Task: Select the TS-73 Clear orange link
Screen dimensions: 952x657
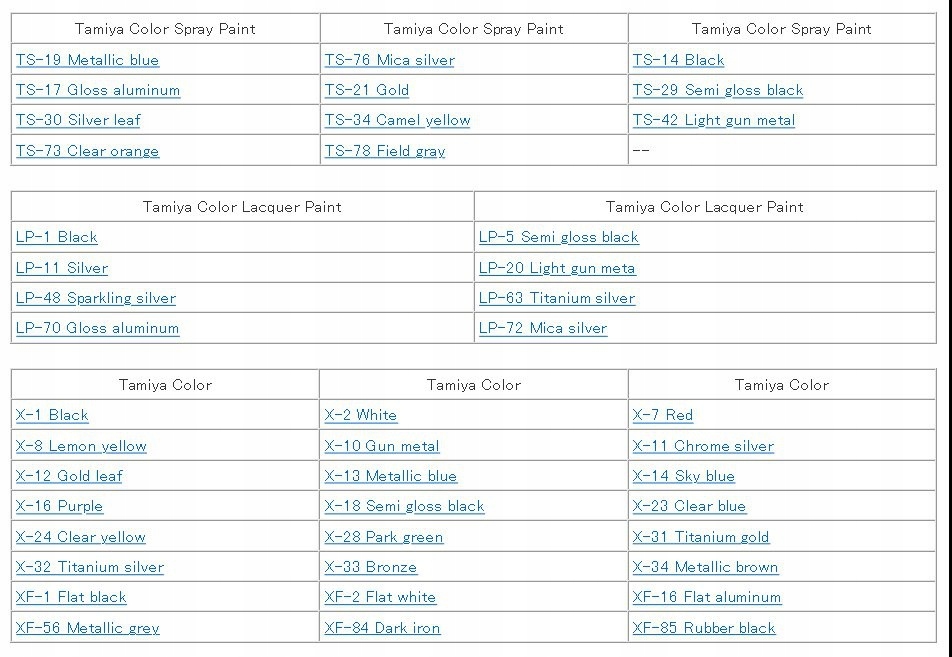Action: [87, 151]
